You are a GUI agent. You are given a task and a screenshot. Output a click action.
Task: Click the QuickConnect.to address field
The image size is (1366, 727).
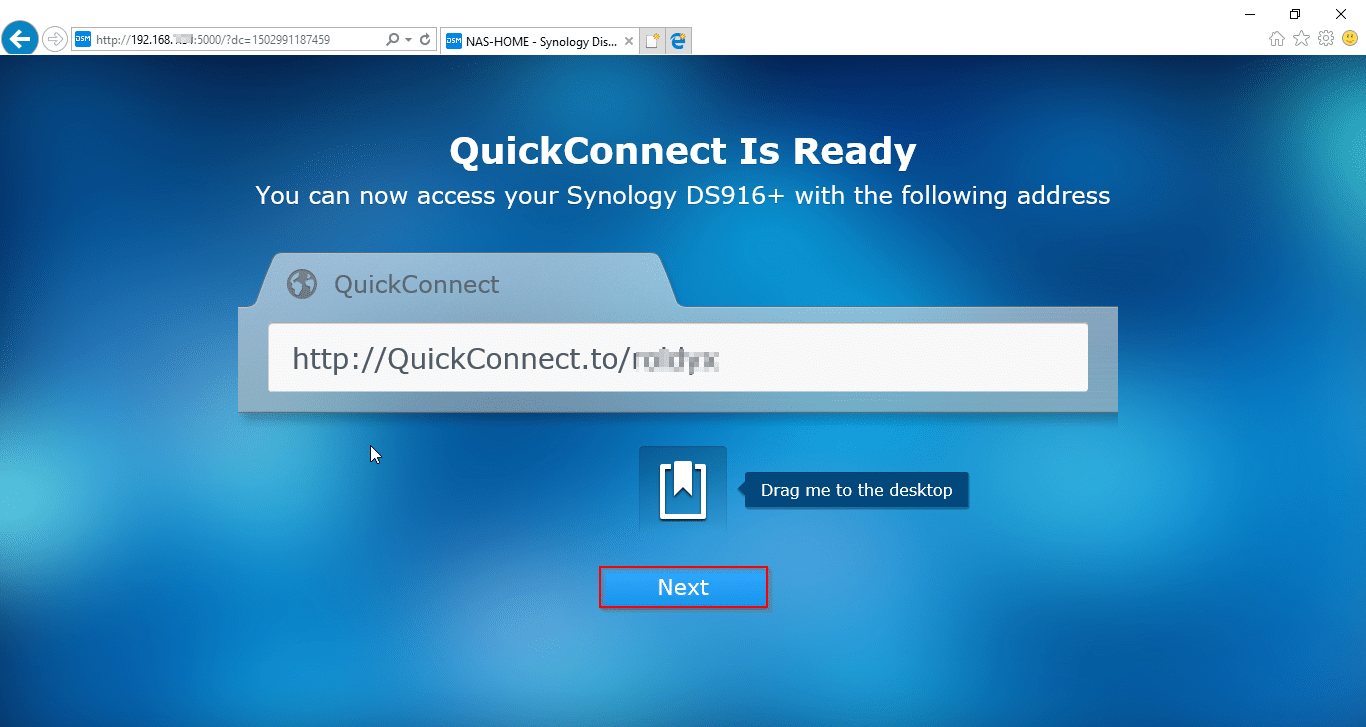678,357
